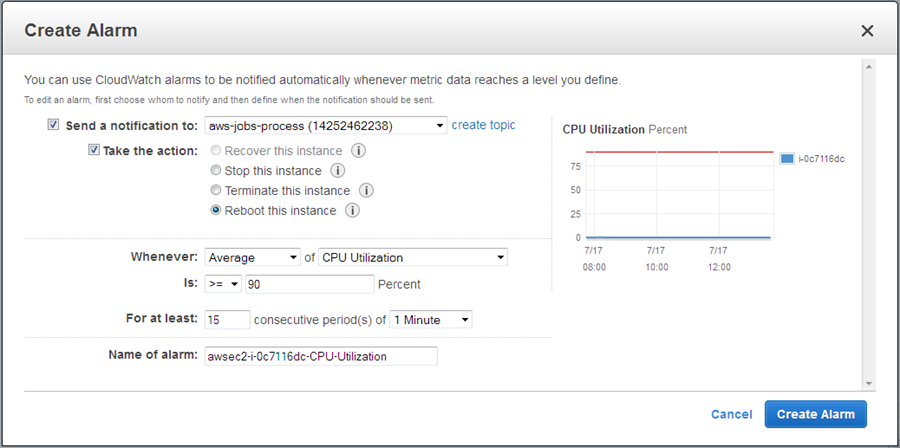
Task: Click info icon next to Stop this instance
Action: click(x=337, y=171)
